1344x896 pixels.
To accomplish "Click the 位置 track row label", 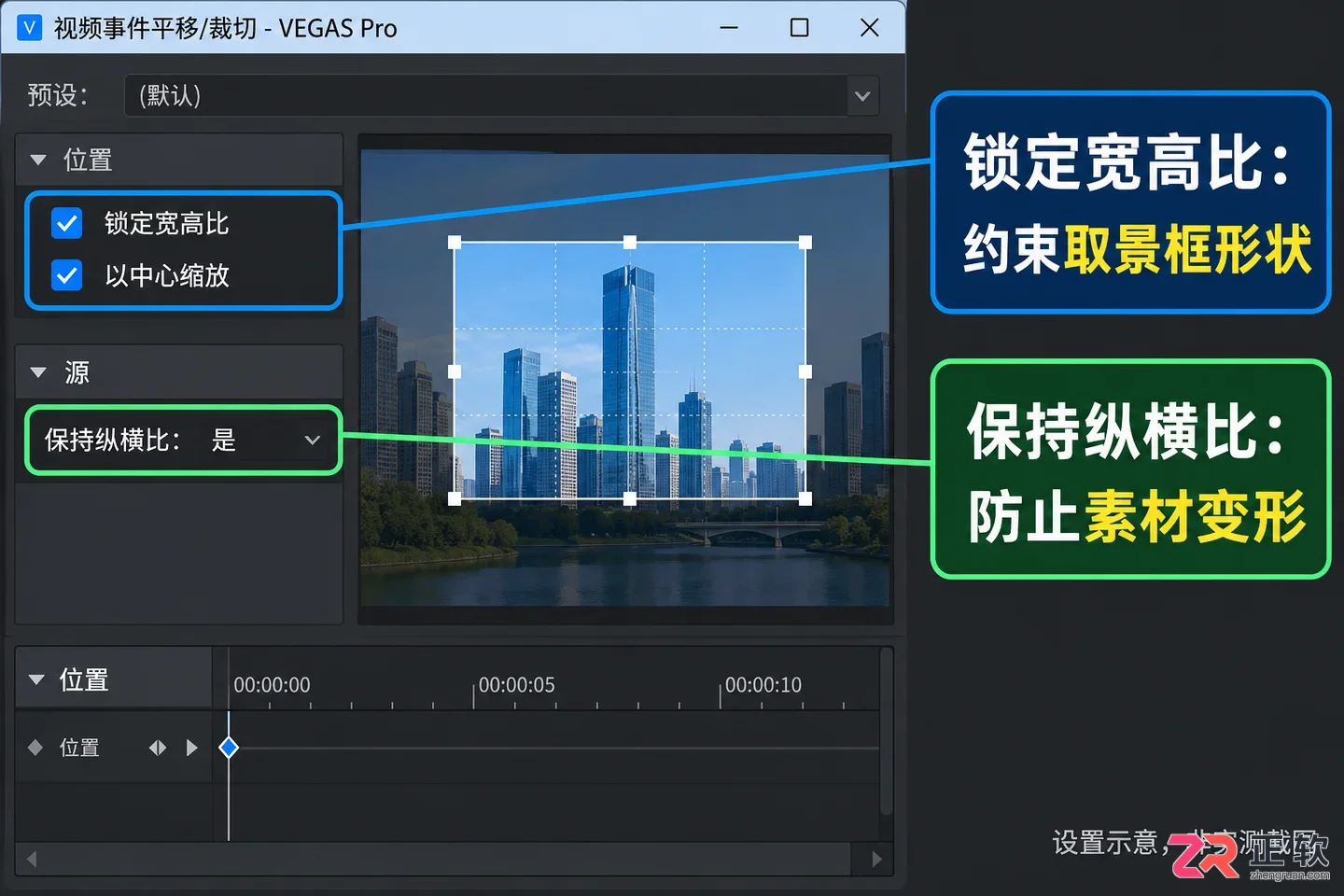I will pyautogui.click(x=79, y=748).
